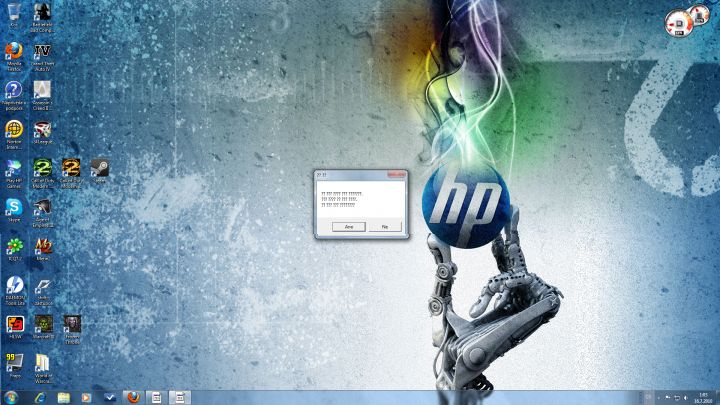Open the Recycle Bin desktop icon
720x405 pixels.
(14, 15)
